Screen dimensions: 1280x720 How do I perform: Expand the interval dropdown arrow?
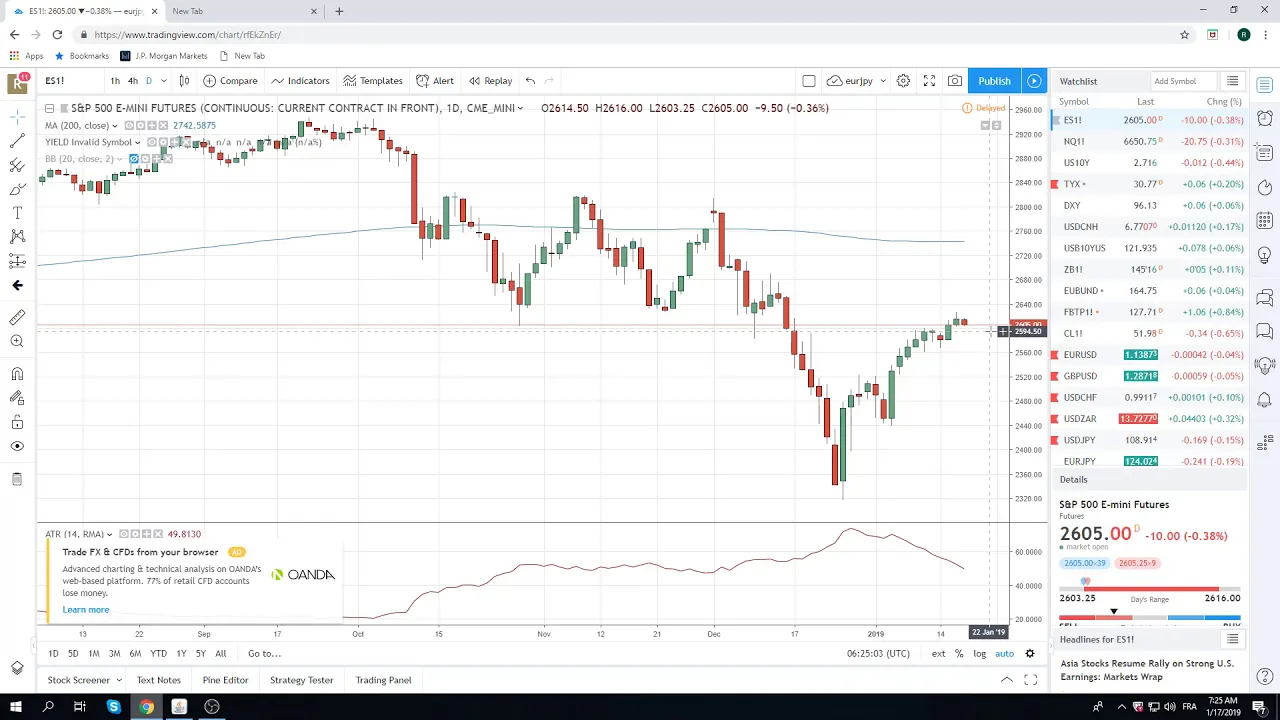(164, 81)
